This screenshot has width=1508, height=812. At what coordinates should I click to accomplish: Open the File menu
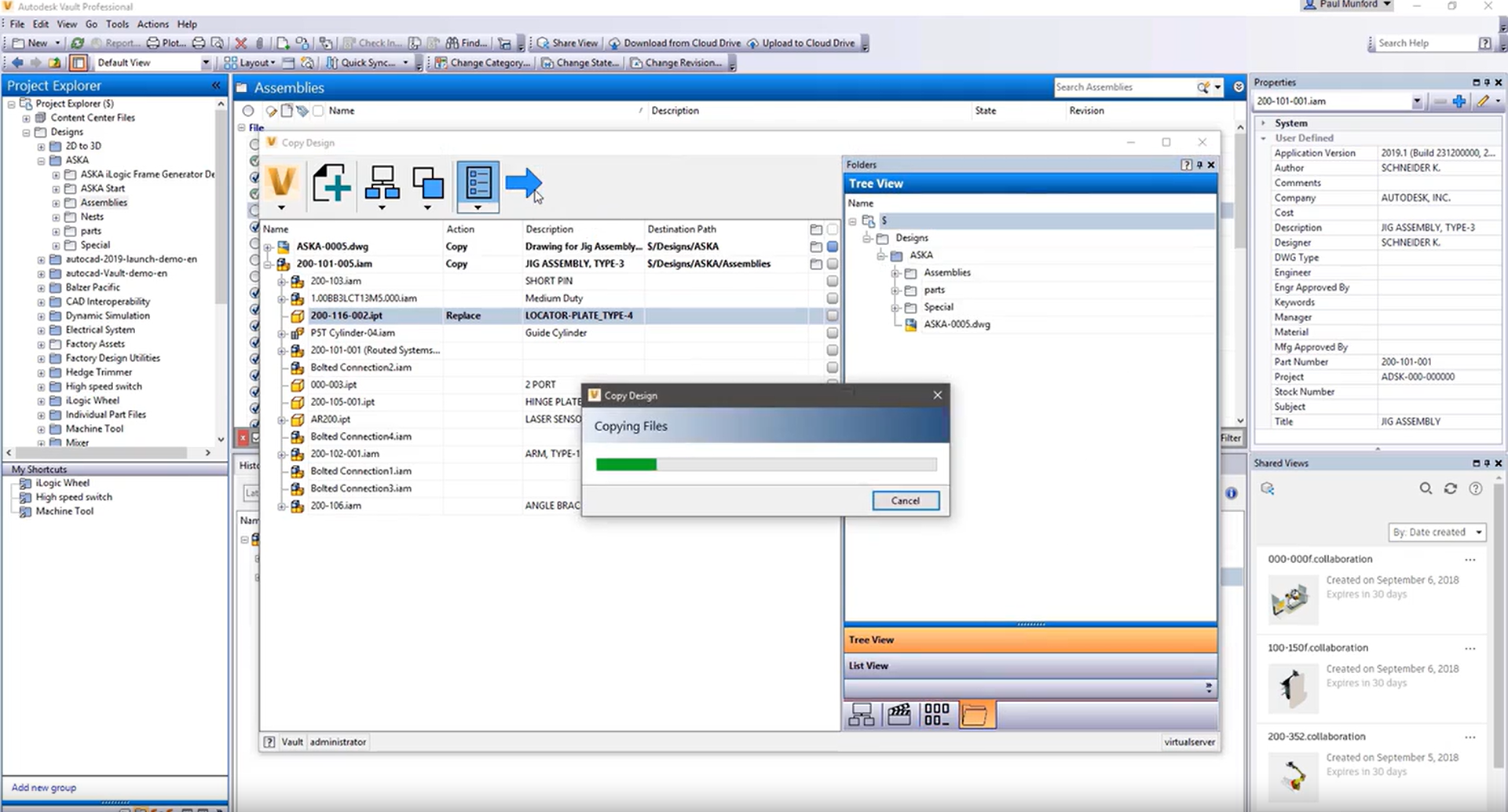[16, 24]
